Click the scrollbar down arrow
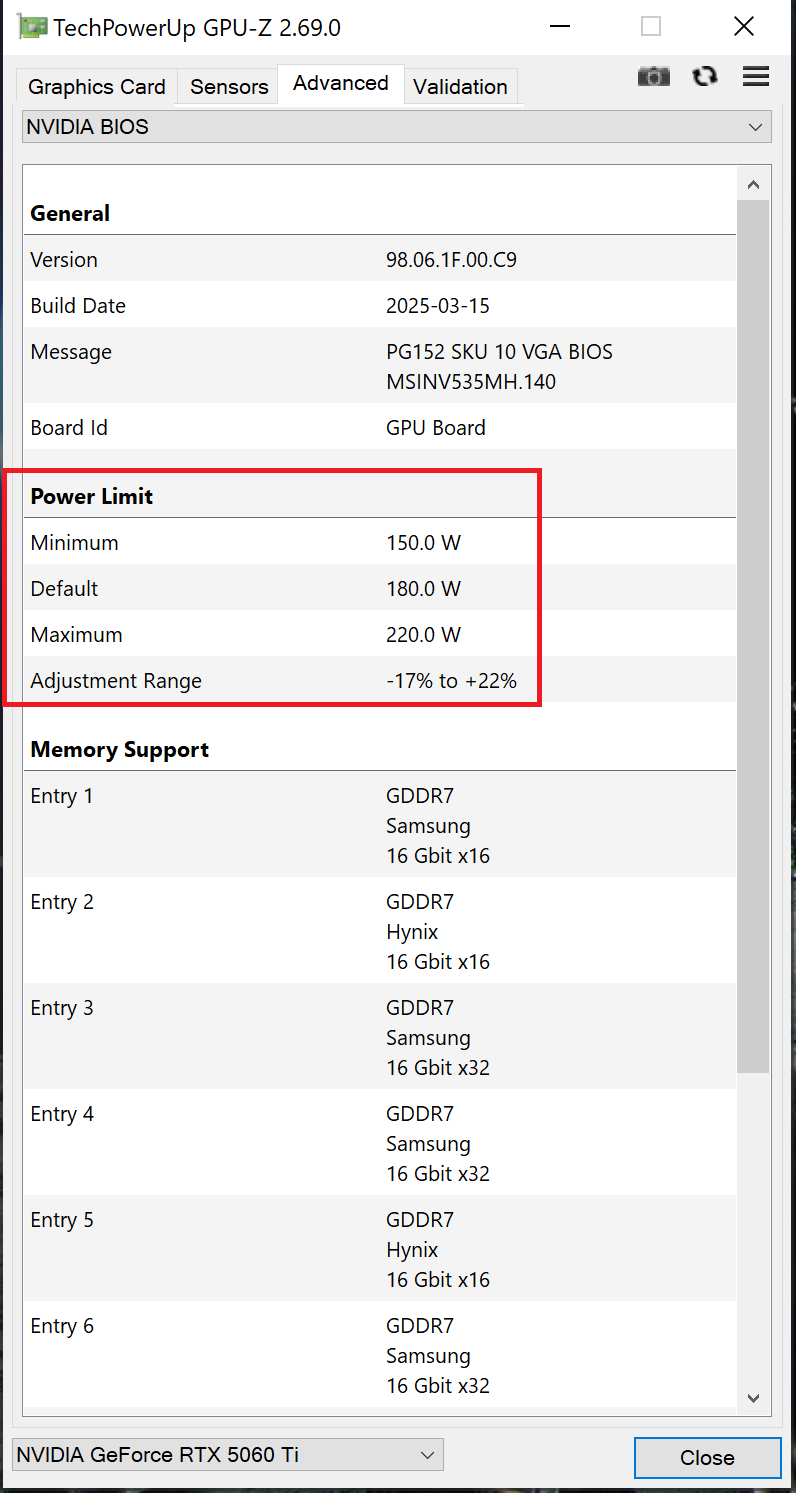Viewport: 796px width, 1493px height. pos(754,1397)
